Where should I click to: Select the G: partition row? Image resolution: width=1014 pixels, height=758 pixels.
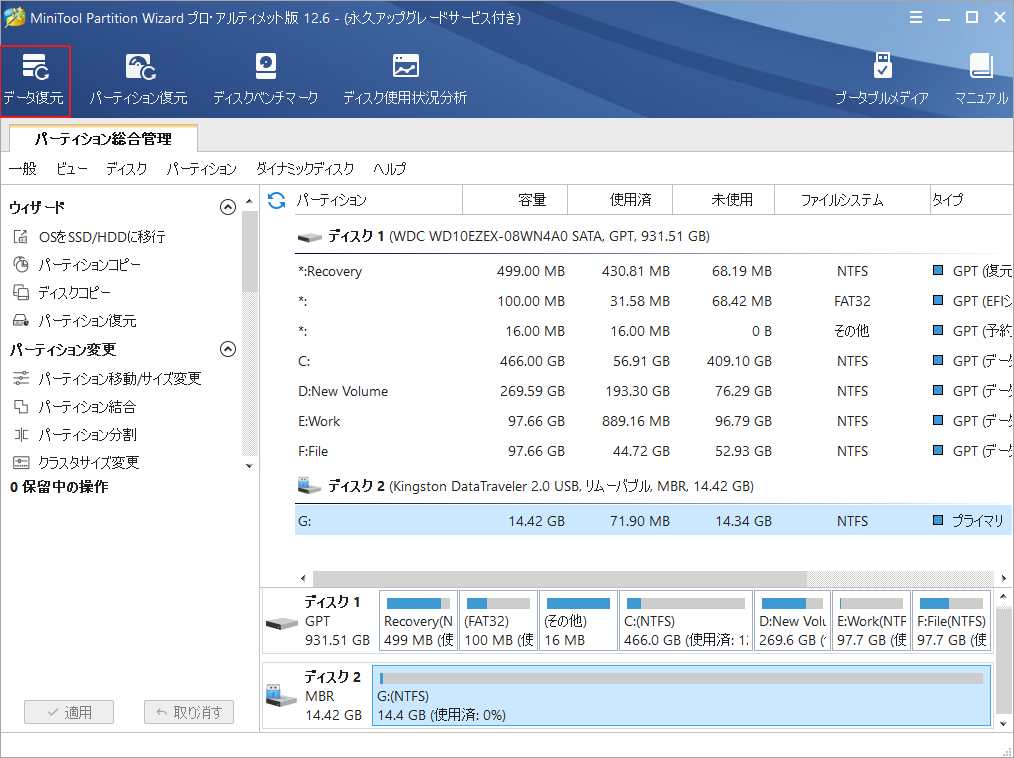(500, 520)
